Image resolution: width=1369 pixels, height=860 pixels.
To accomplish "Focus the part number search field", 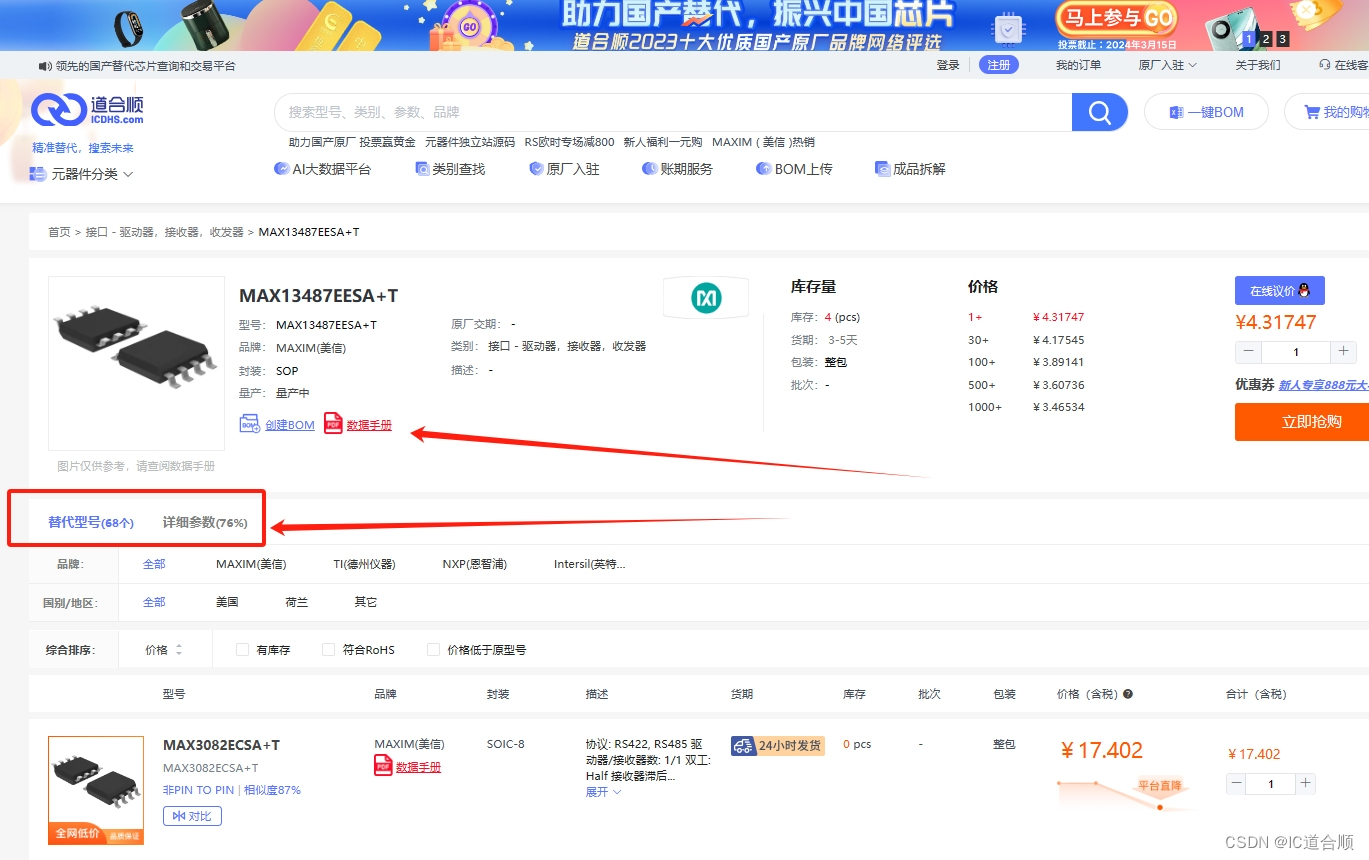I will click(x=672, y=112).
